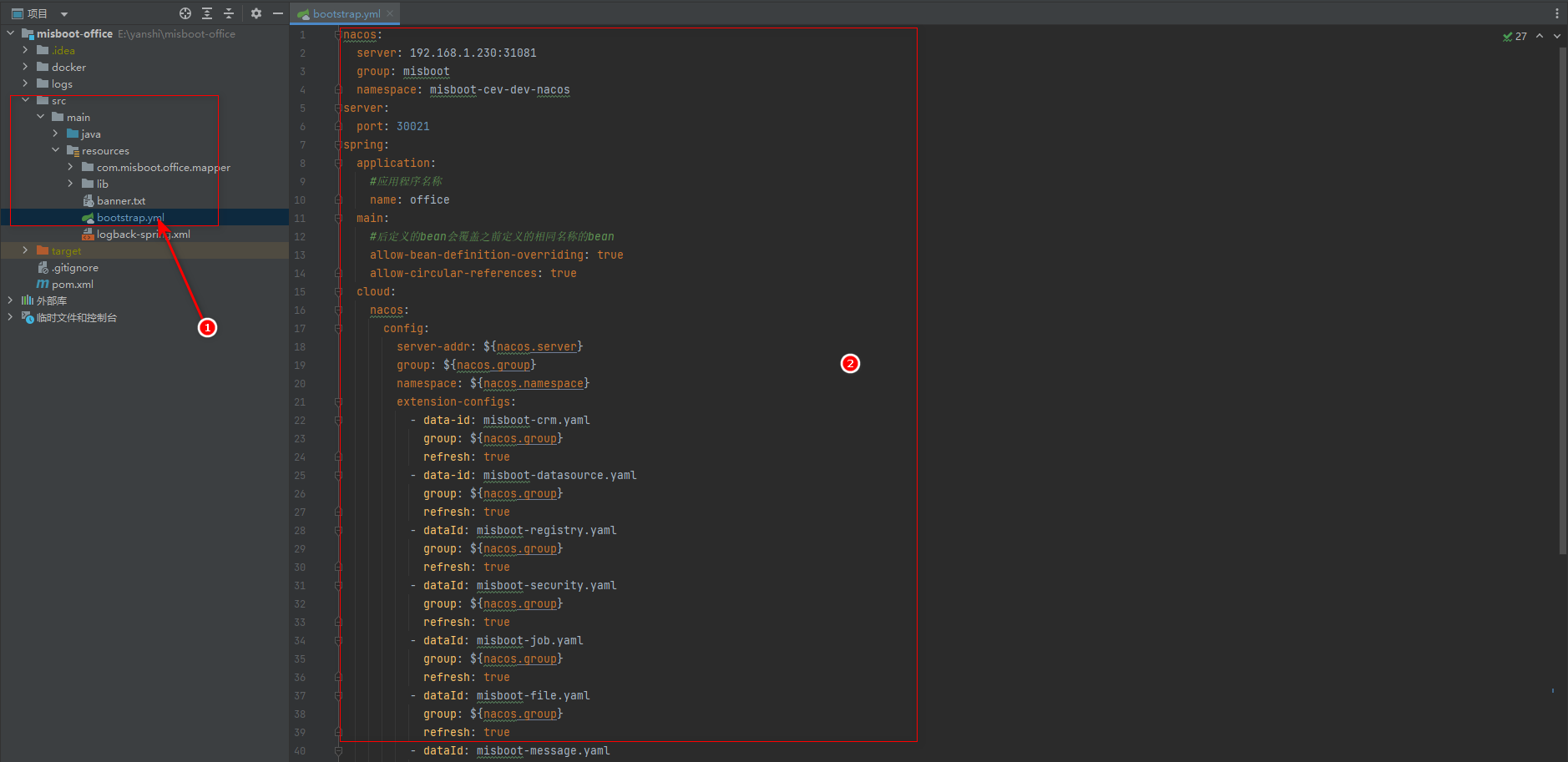Image resolution: width=1568 pixels, height=762 pixels.
Task: Fold the cloud block at line 15
Action: [338, 291]
